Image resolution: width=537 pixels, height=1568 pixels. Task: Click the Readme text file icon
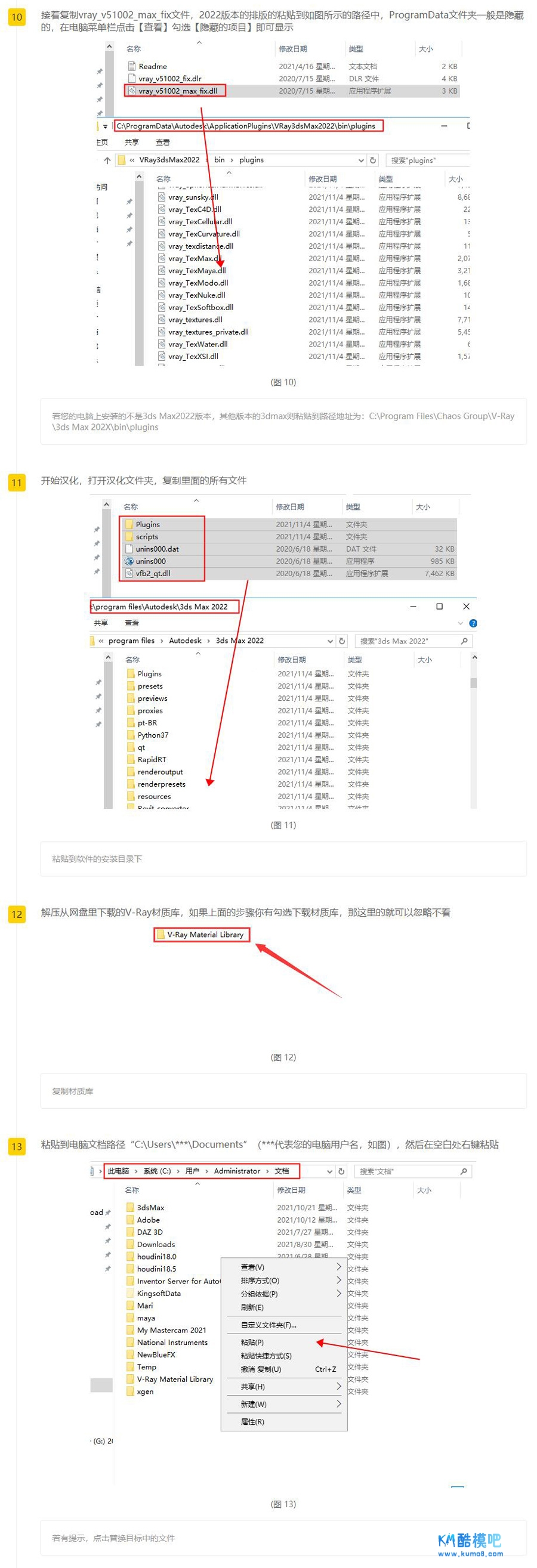[x=131, y=66]
